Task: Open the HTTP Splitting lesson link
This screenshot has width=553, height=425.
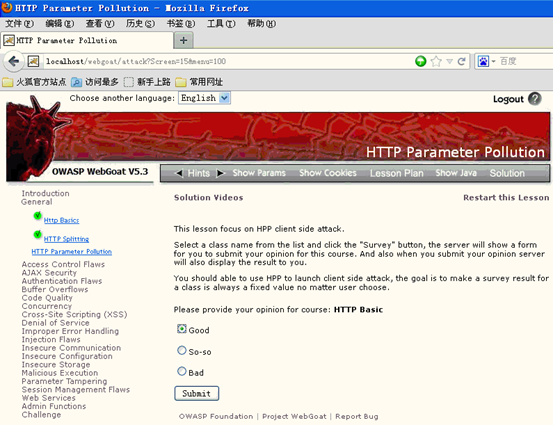Action: coord(66,239)
